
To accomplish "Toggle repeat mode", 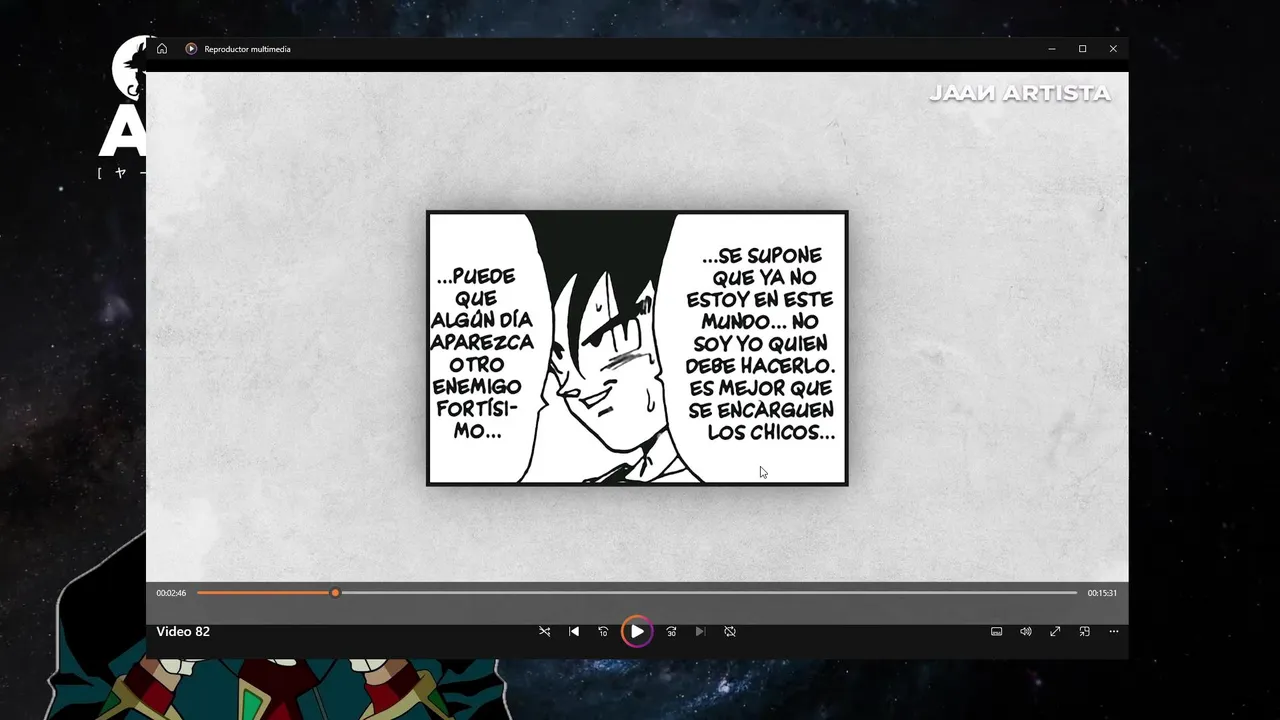I will pos(730,632).
